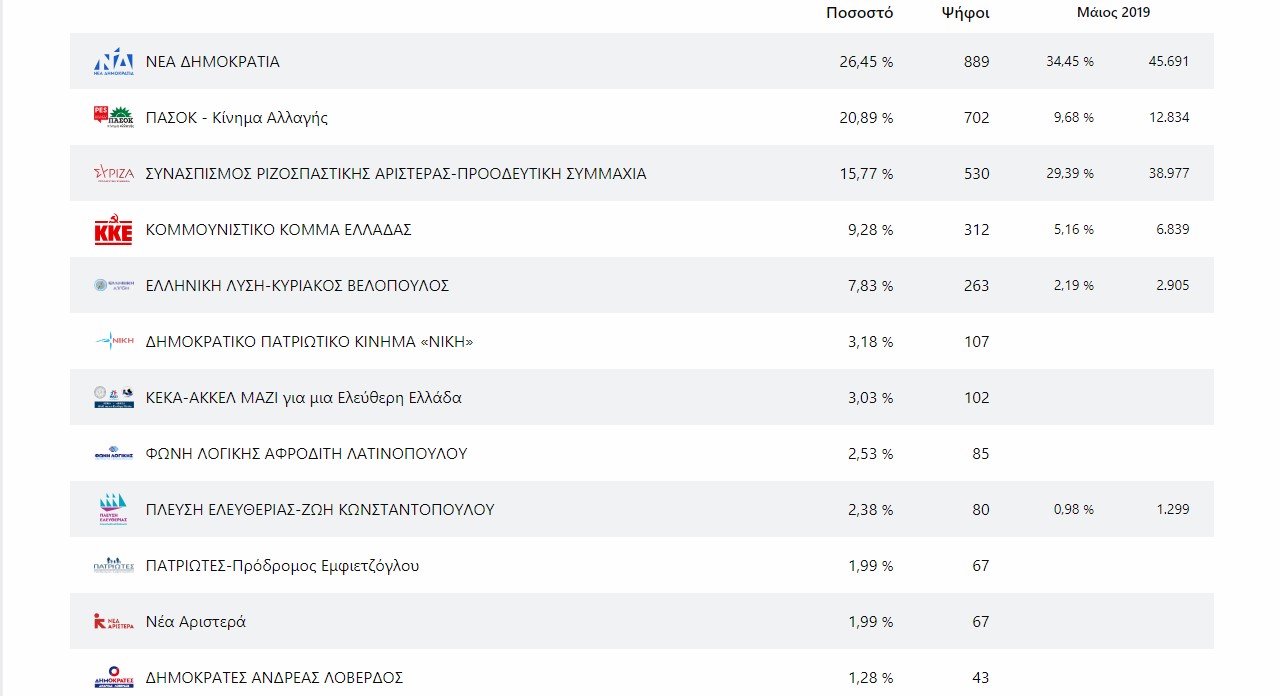Click the Πλεύση Ελευθερίας sailboat logo

[x=113, y=509]
